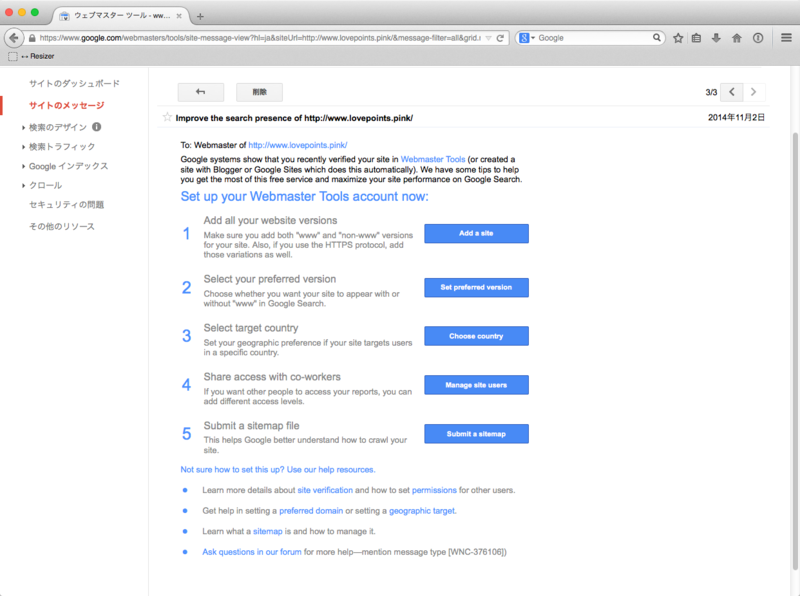This screenshot has width=800, height=596.
Task: Open the Webmaster Tools link
Action: click(x=433, y=159)
